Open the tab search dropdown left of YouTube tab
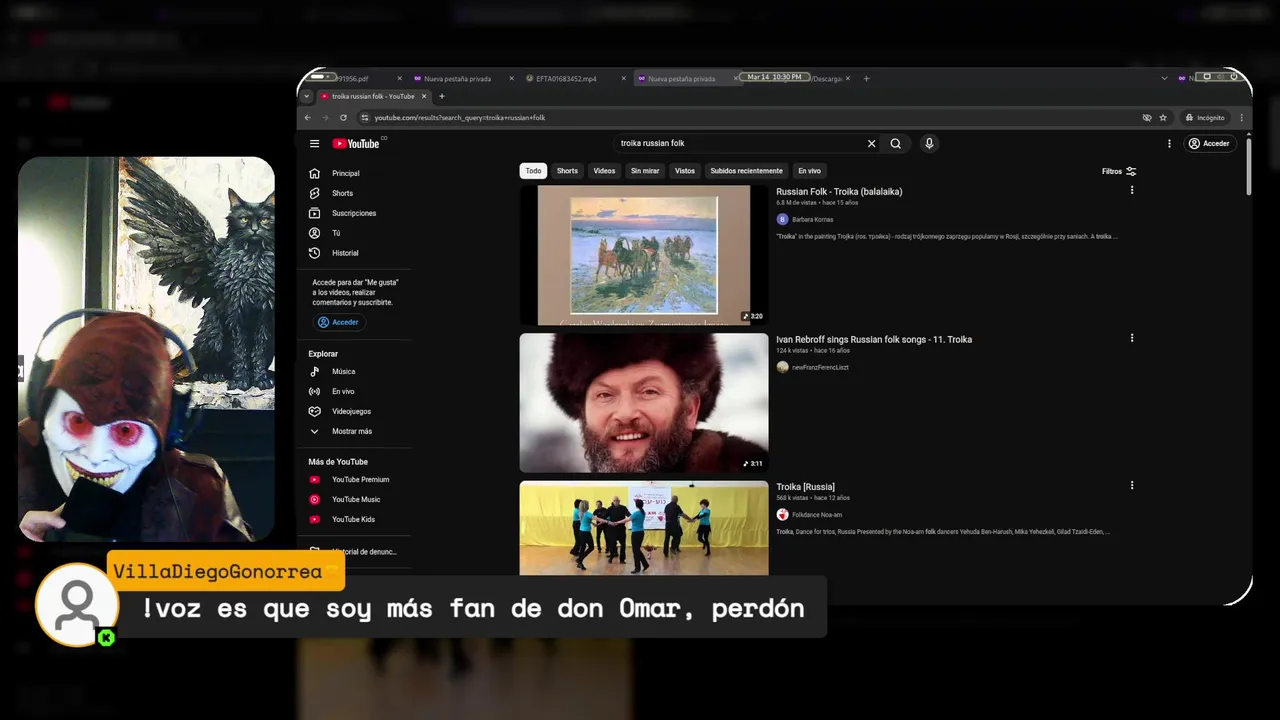This screenshot has width=1280, height=720. tap(307, 96)
